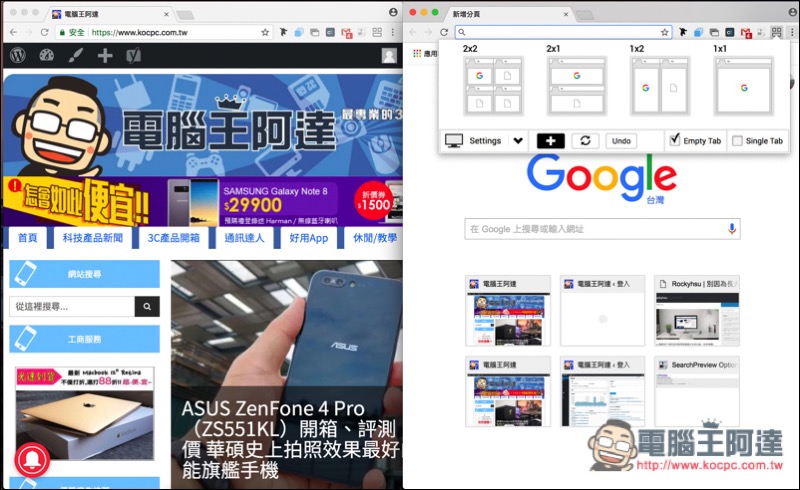
Task: Select the 電腦王阿達 browser tab
Action: pyautogui.click(x=112, y=14)
